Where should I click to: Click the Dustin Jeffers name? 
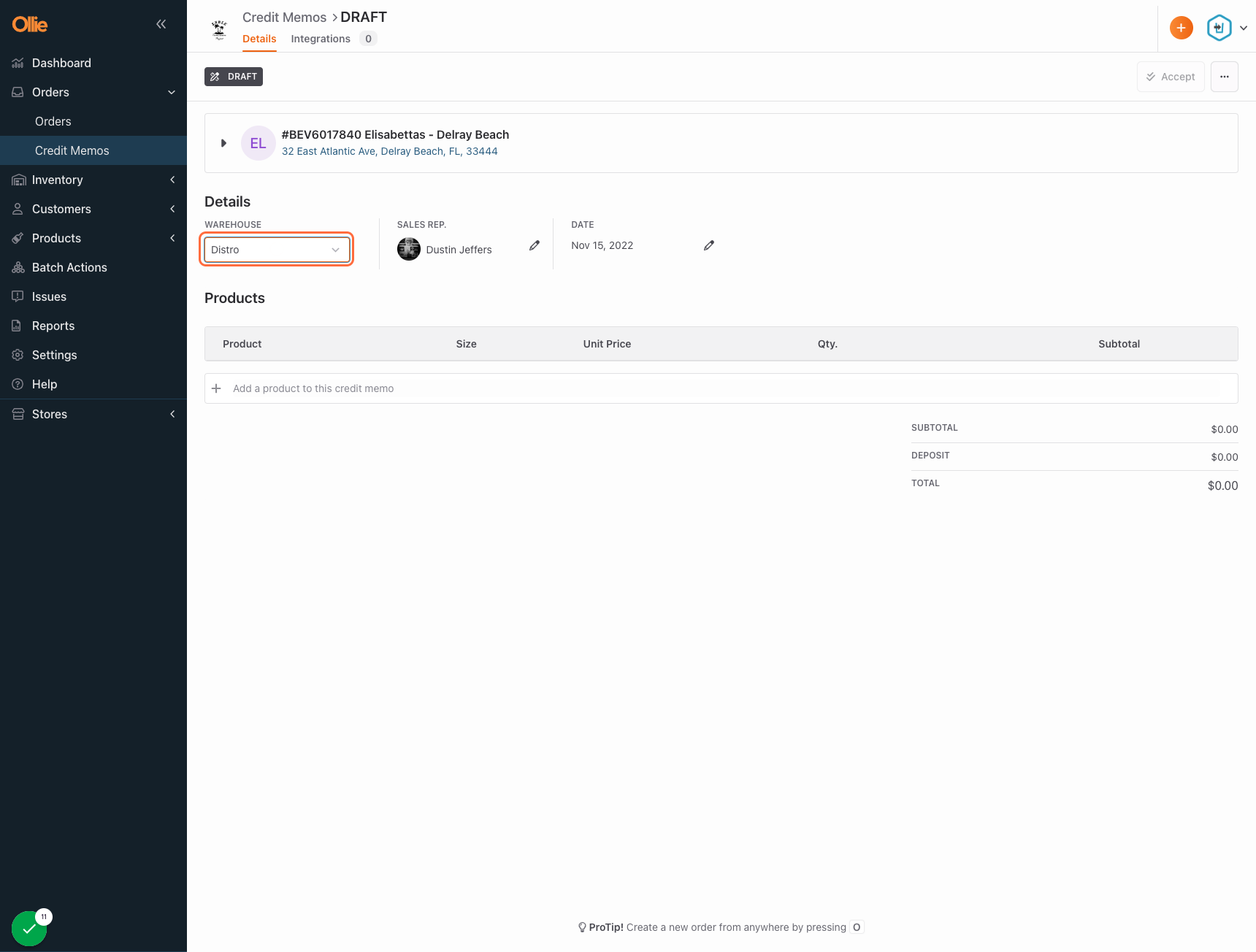[459, 250]
